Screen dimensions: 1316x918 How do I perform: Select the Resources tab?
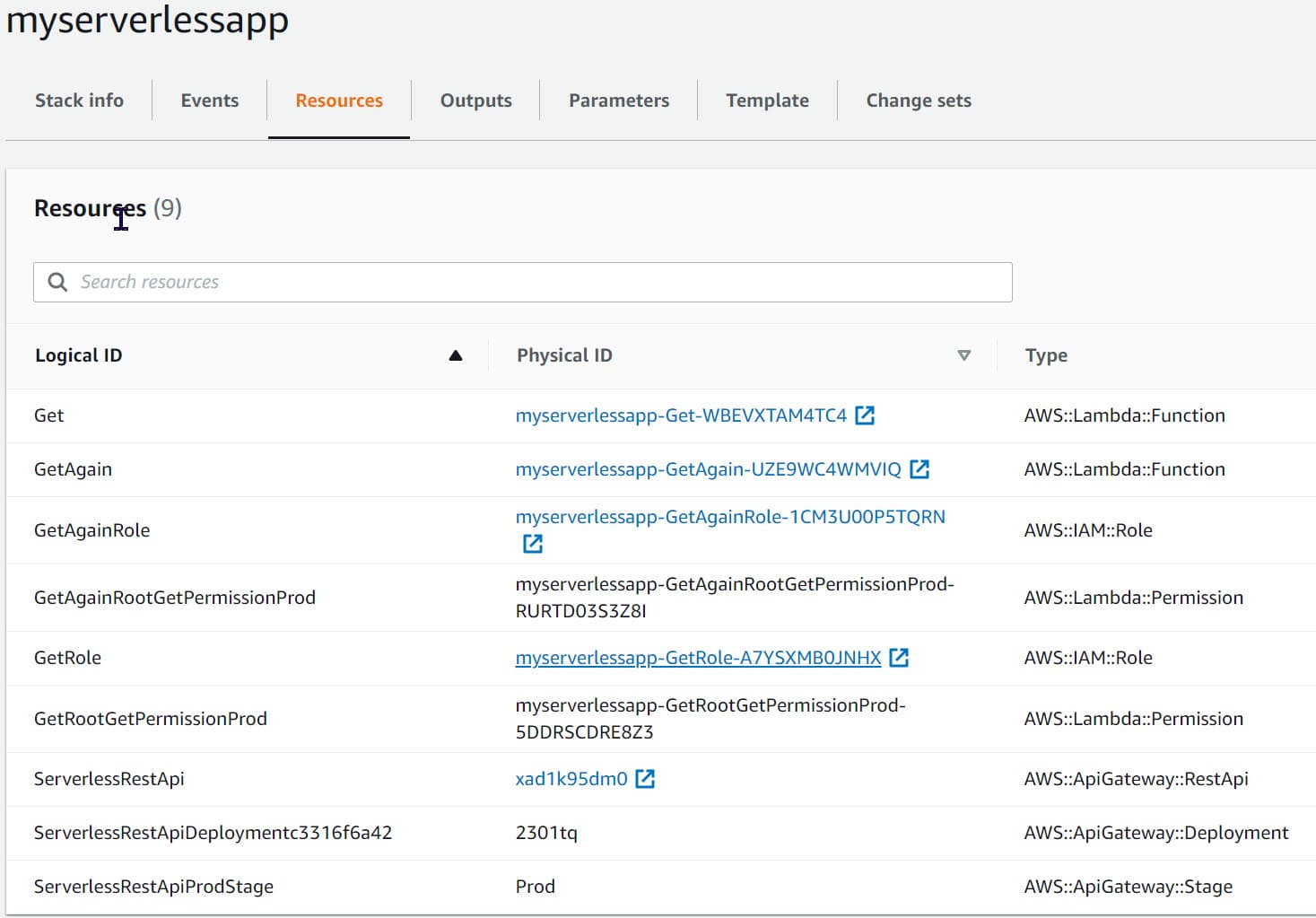pos(339,101)
